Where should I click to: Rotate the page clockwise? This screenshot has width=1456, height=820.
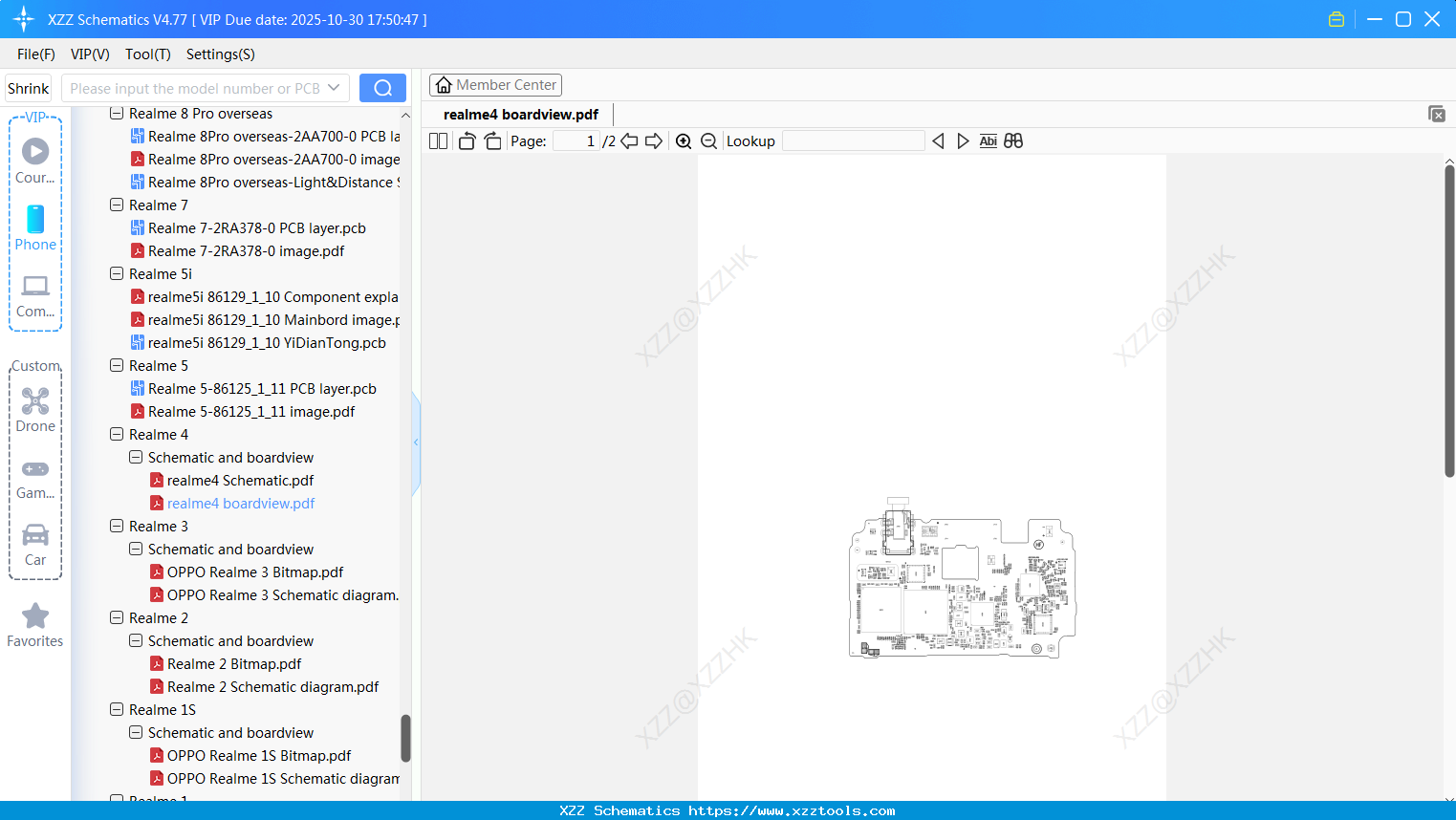(x=492, y=140)
